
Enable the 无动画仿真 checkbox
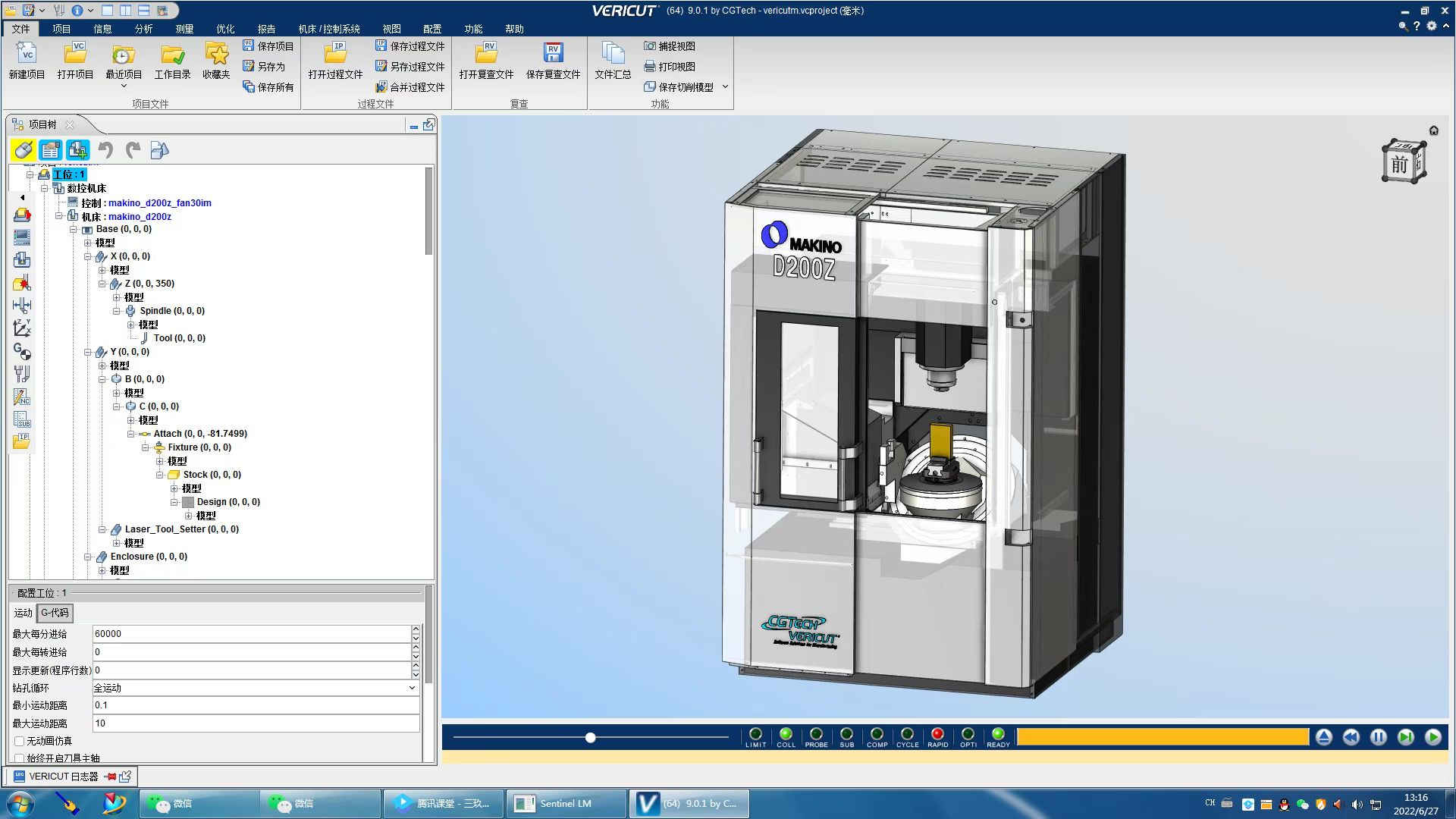coord(20,741)
